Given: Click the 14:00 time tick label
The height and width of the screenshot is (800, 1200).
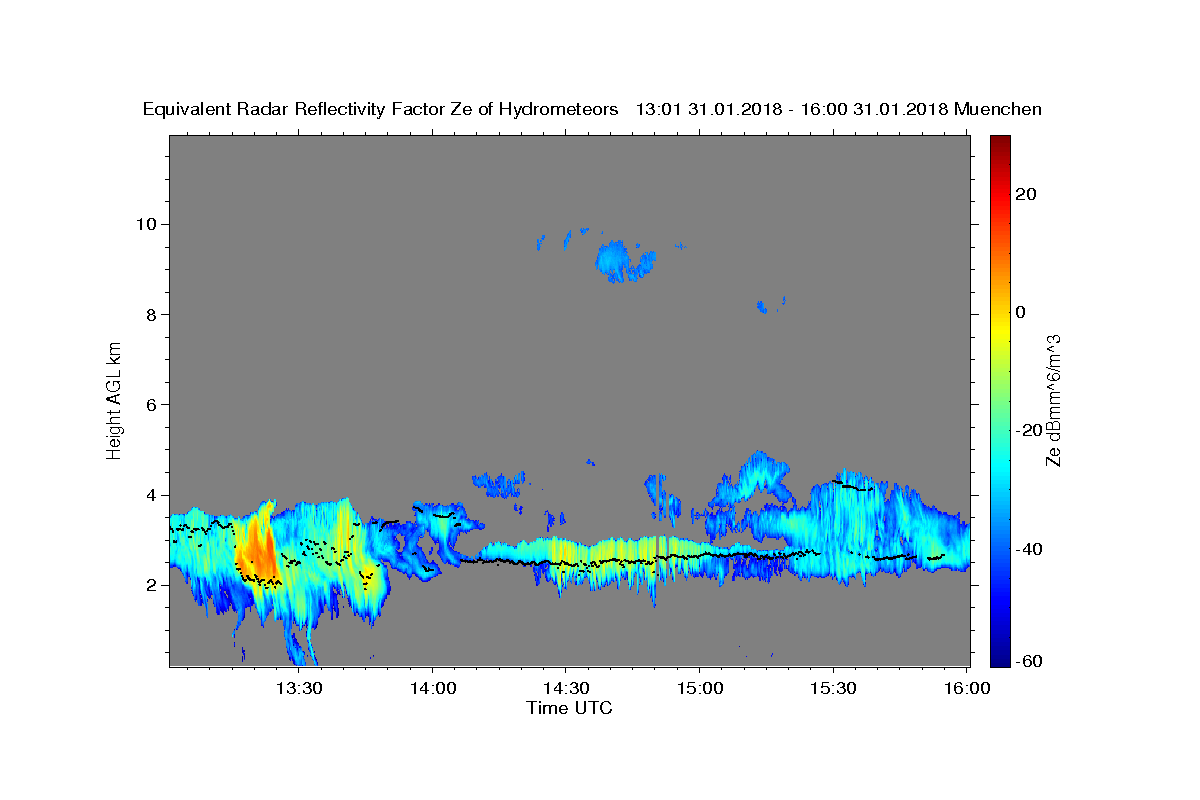Looking at the screenshot, I should click(x=433, y=689).
